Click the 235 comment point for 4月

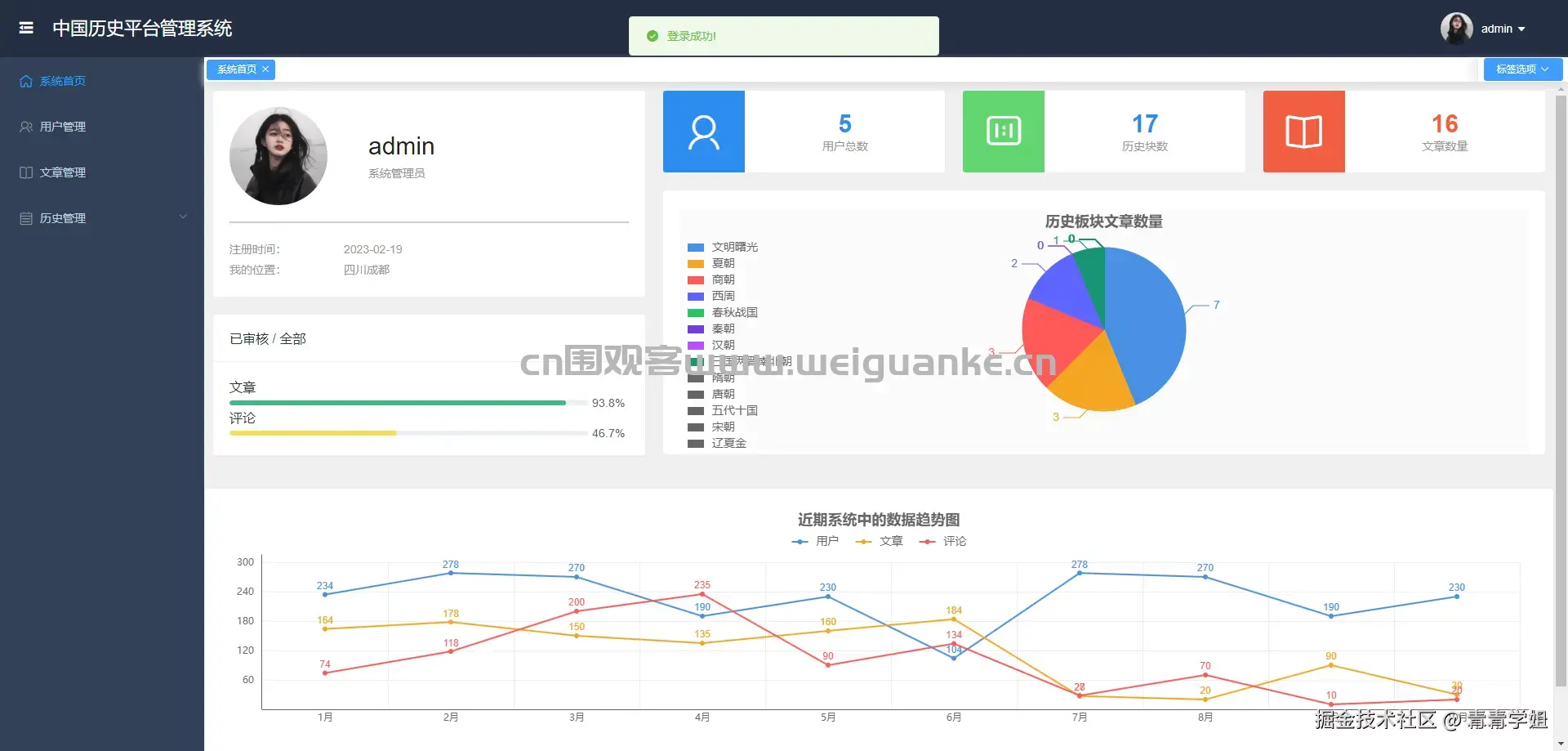coord(702,594)
